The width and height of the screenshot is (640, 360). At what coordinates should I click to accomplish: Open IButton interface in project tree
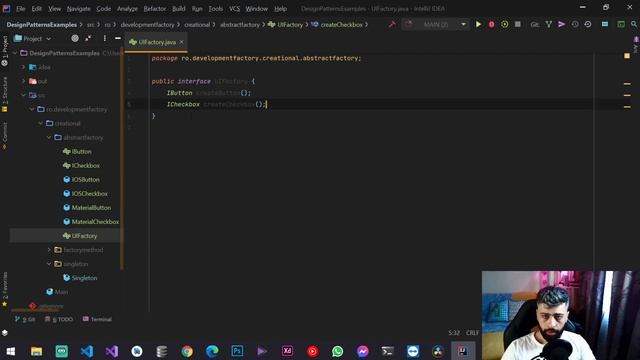pyautogui.click(x=82, y=151)
